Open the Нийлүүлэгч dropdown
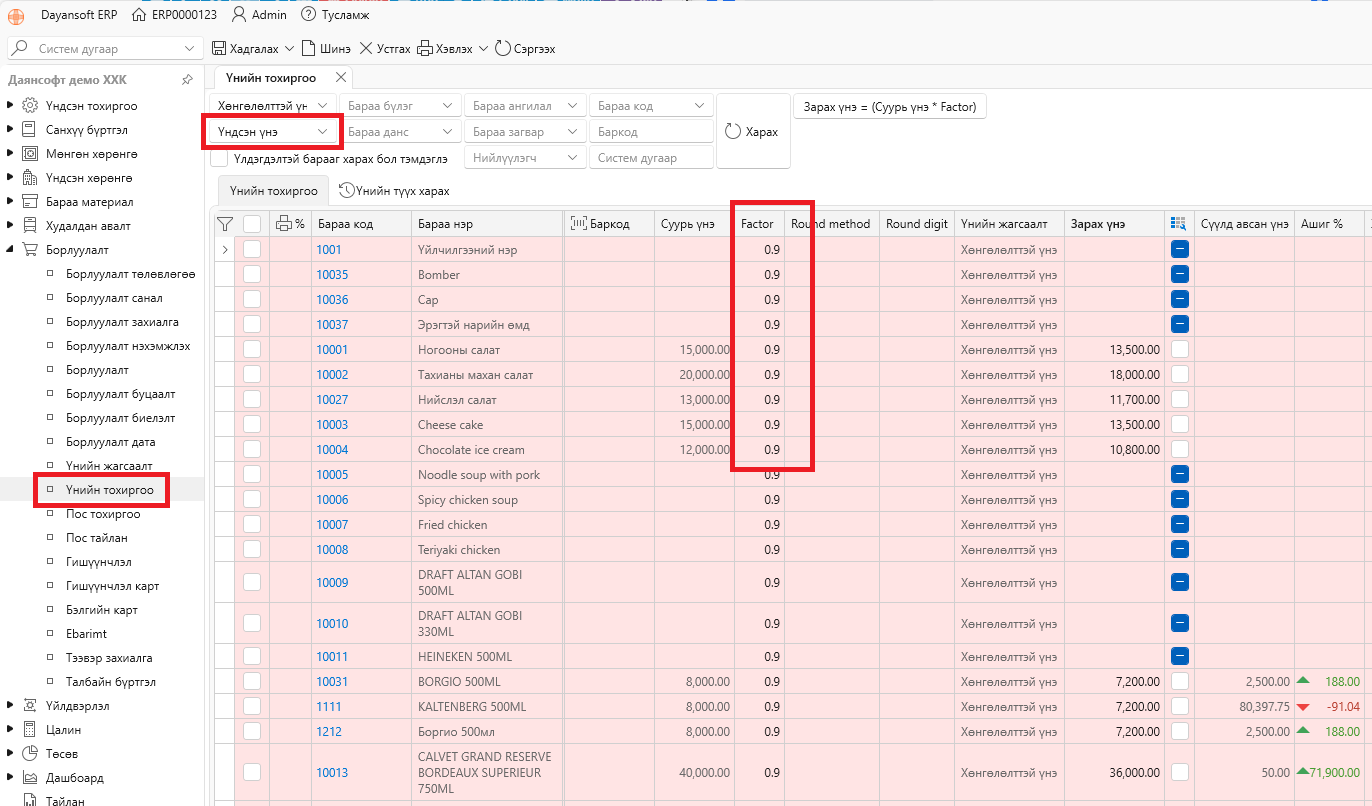This screenshot has width=1372, height=806. (x=526, y=158)
